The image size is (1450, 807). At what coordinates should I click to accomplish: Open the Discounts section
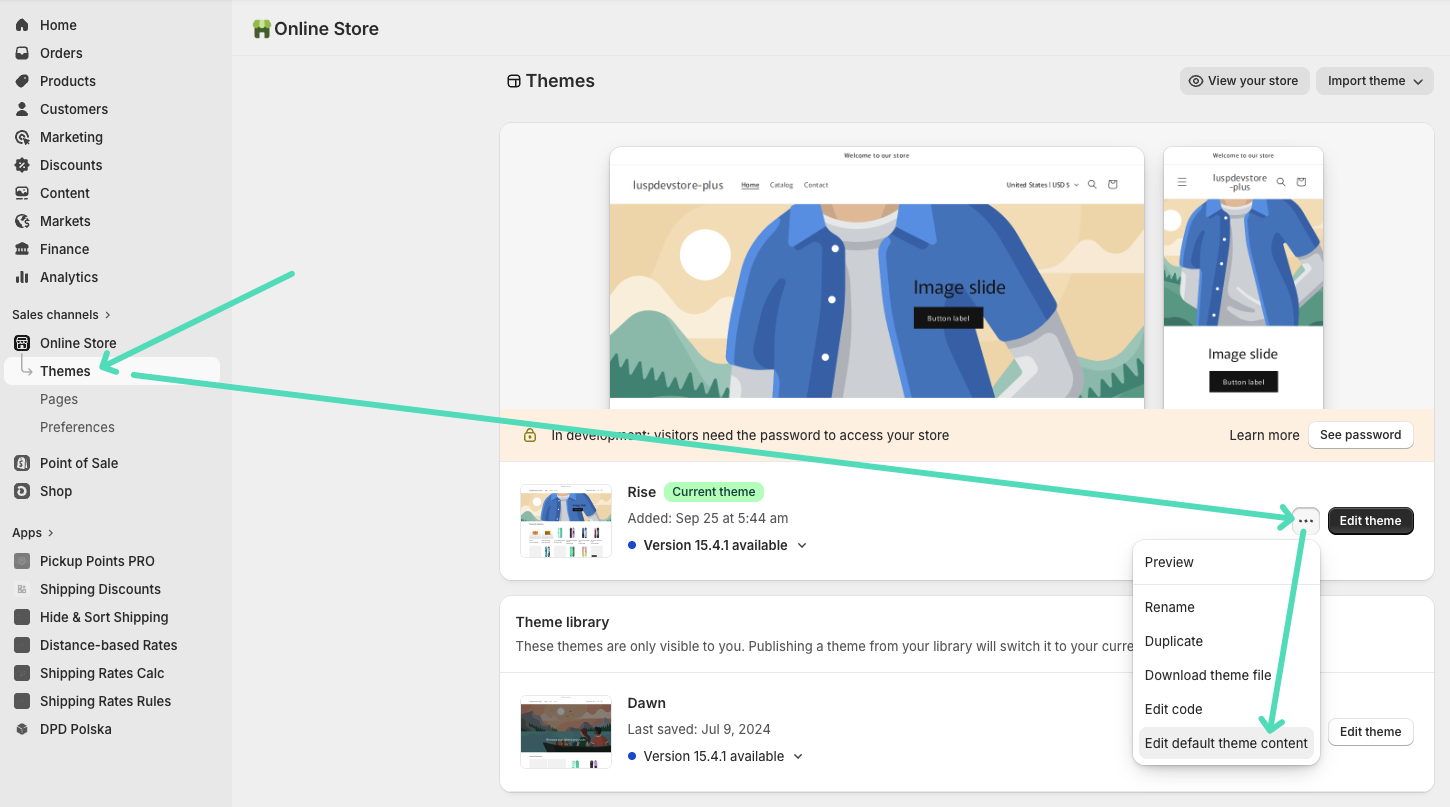(68, 164)
